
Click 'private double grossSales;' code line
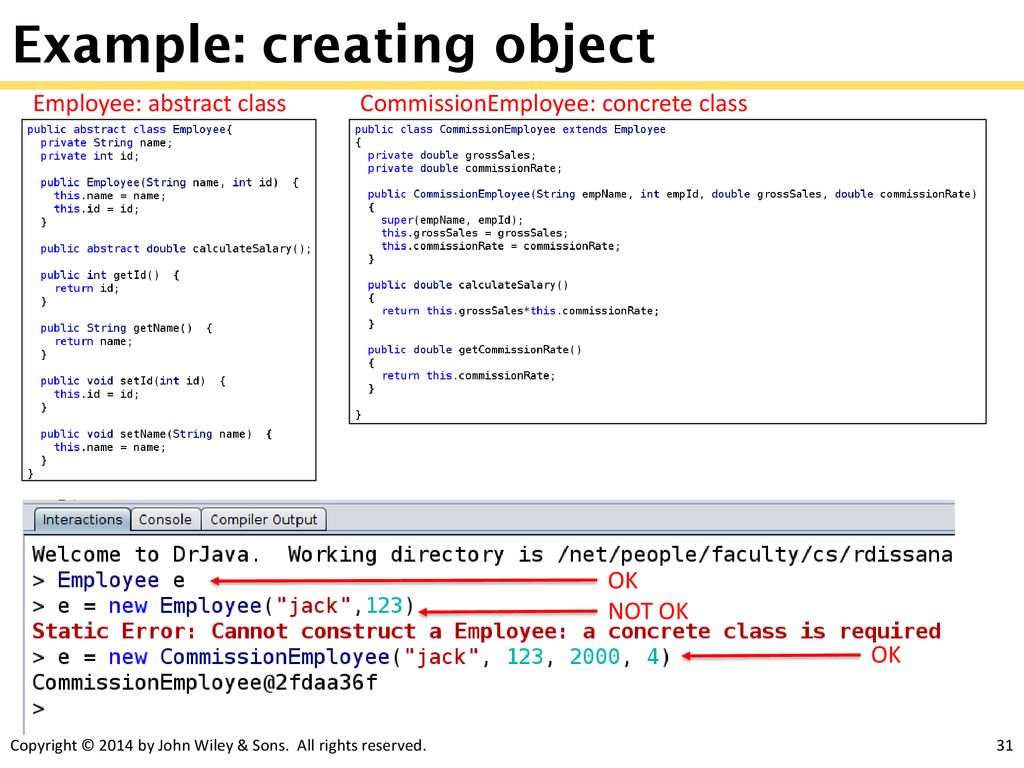pyautogui.click(x=451, y=155)
